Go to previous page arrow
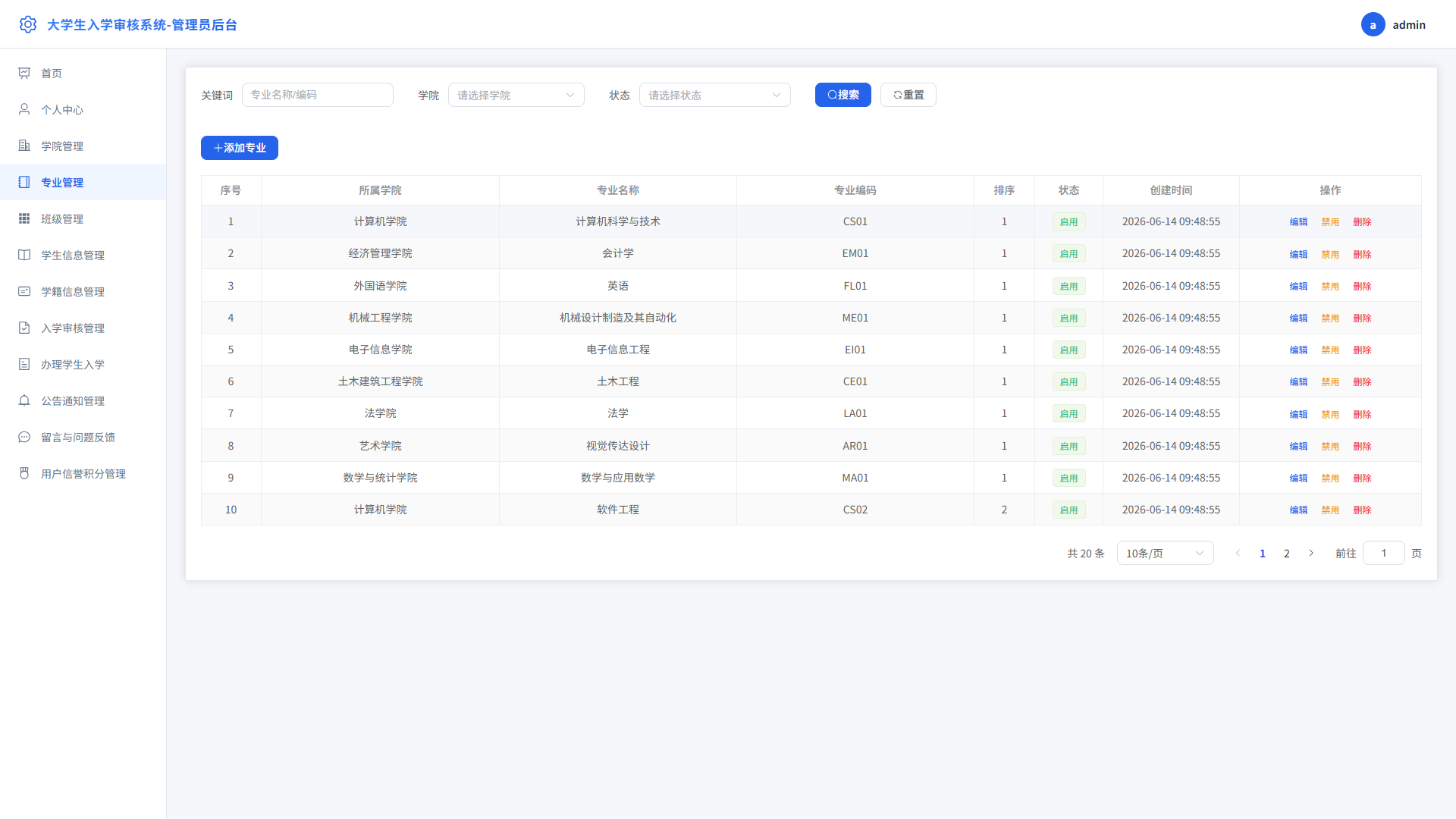 pyautogui.click(x=1238, y=553)
